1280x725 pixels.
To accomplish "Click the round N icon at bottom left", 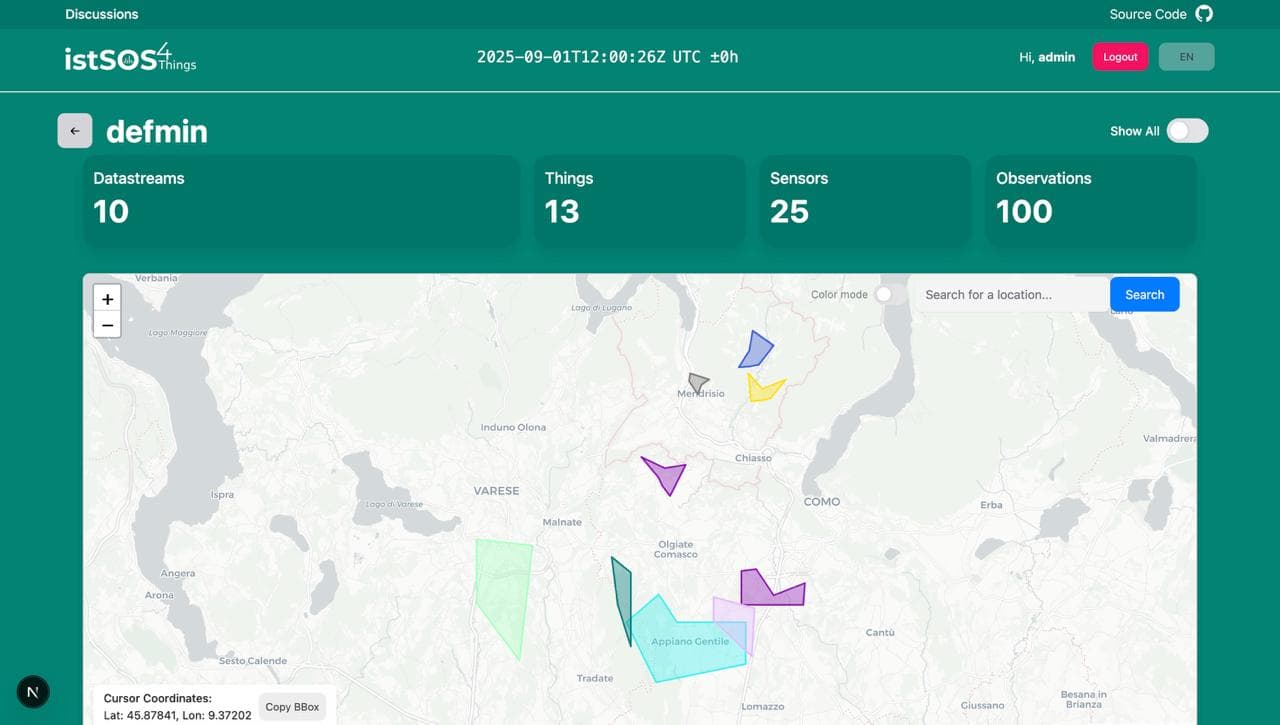I will [33, 691].
